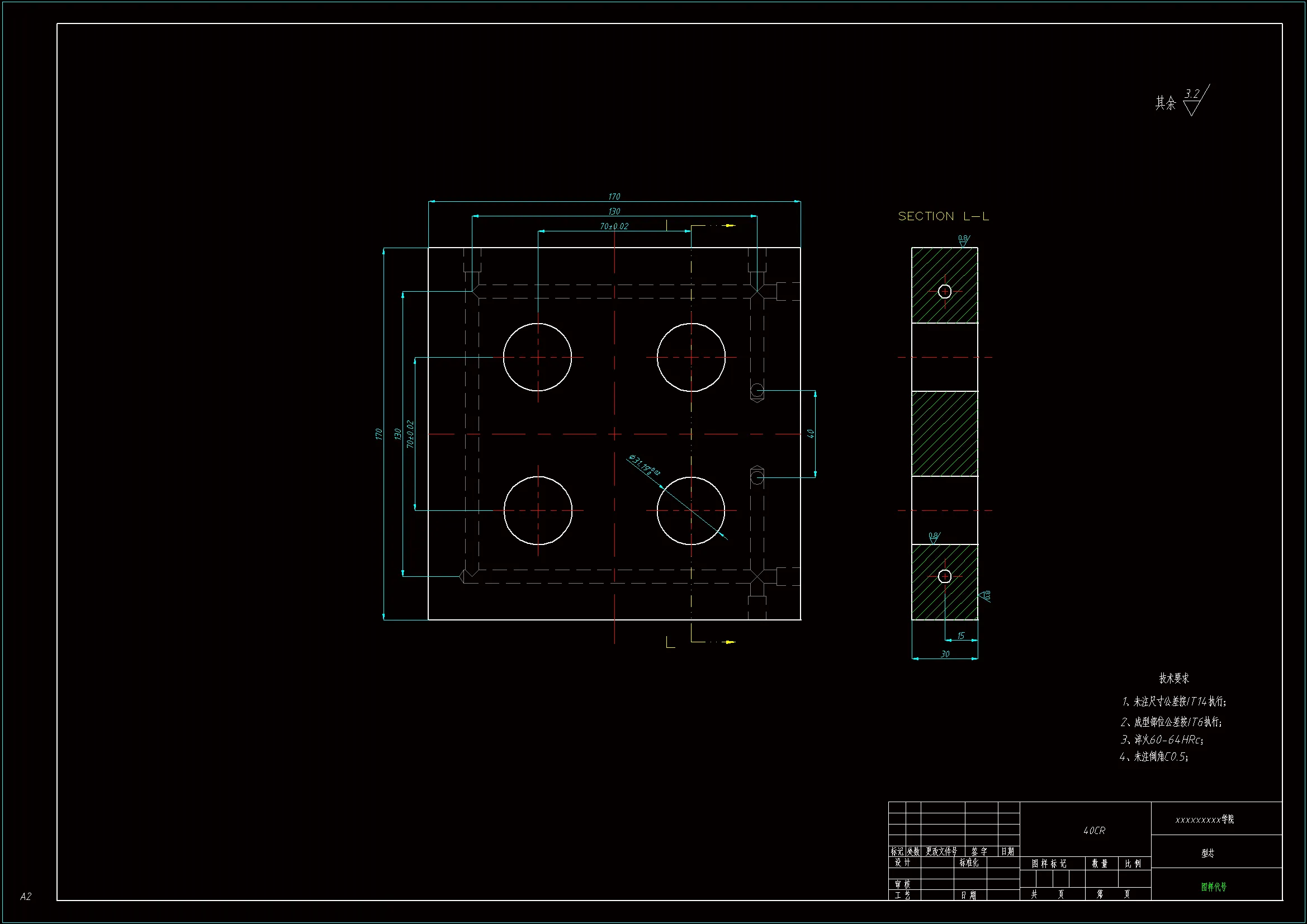Select the SECTION L-L title text
The width and height of the screenshot is (1307, 924).
tap(943, 216)
